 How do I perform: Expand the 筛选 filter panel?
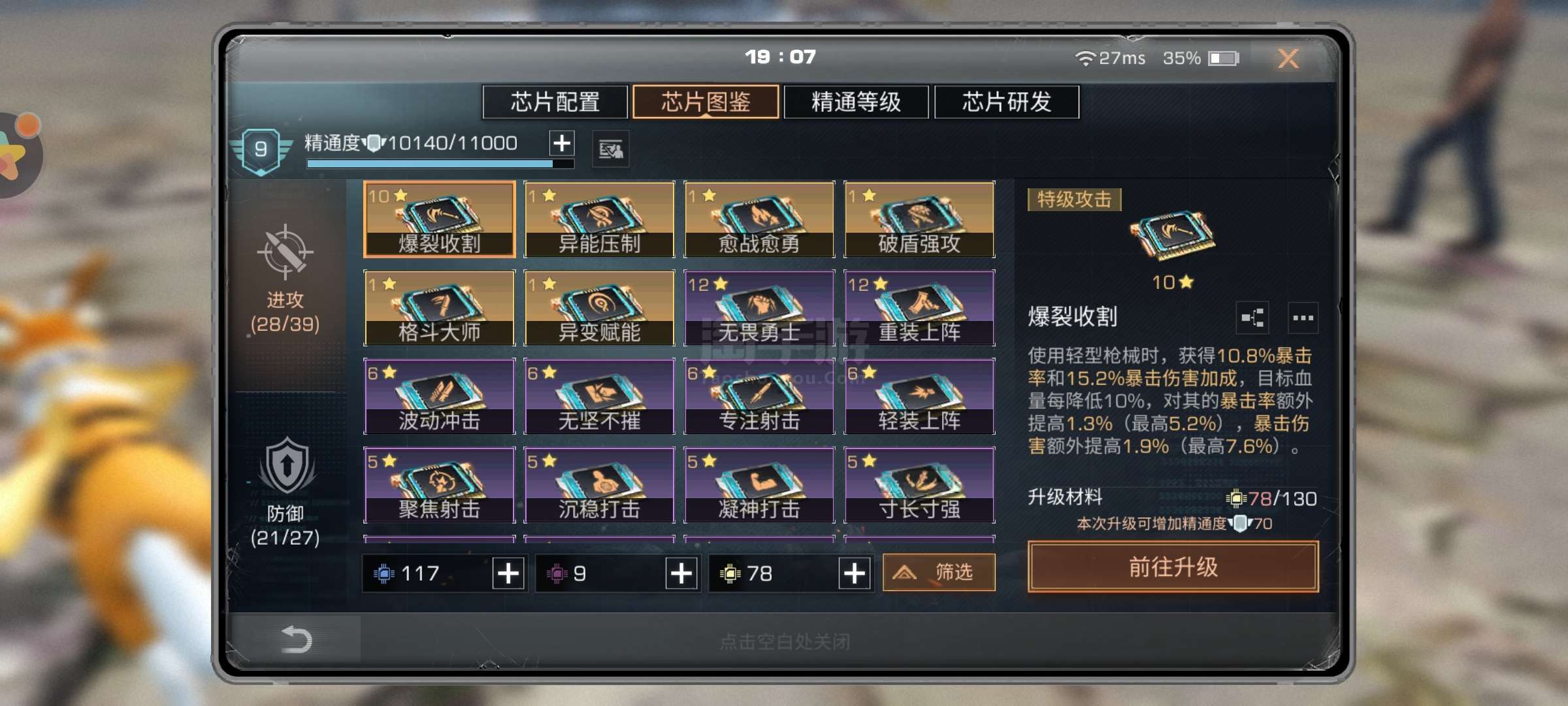click(x=939, y=573)
